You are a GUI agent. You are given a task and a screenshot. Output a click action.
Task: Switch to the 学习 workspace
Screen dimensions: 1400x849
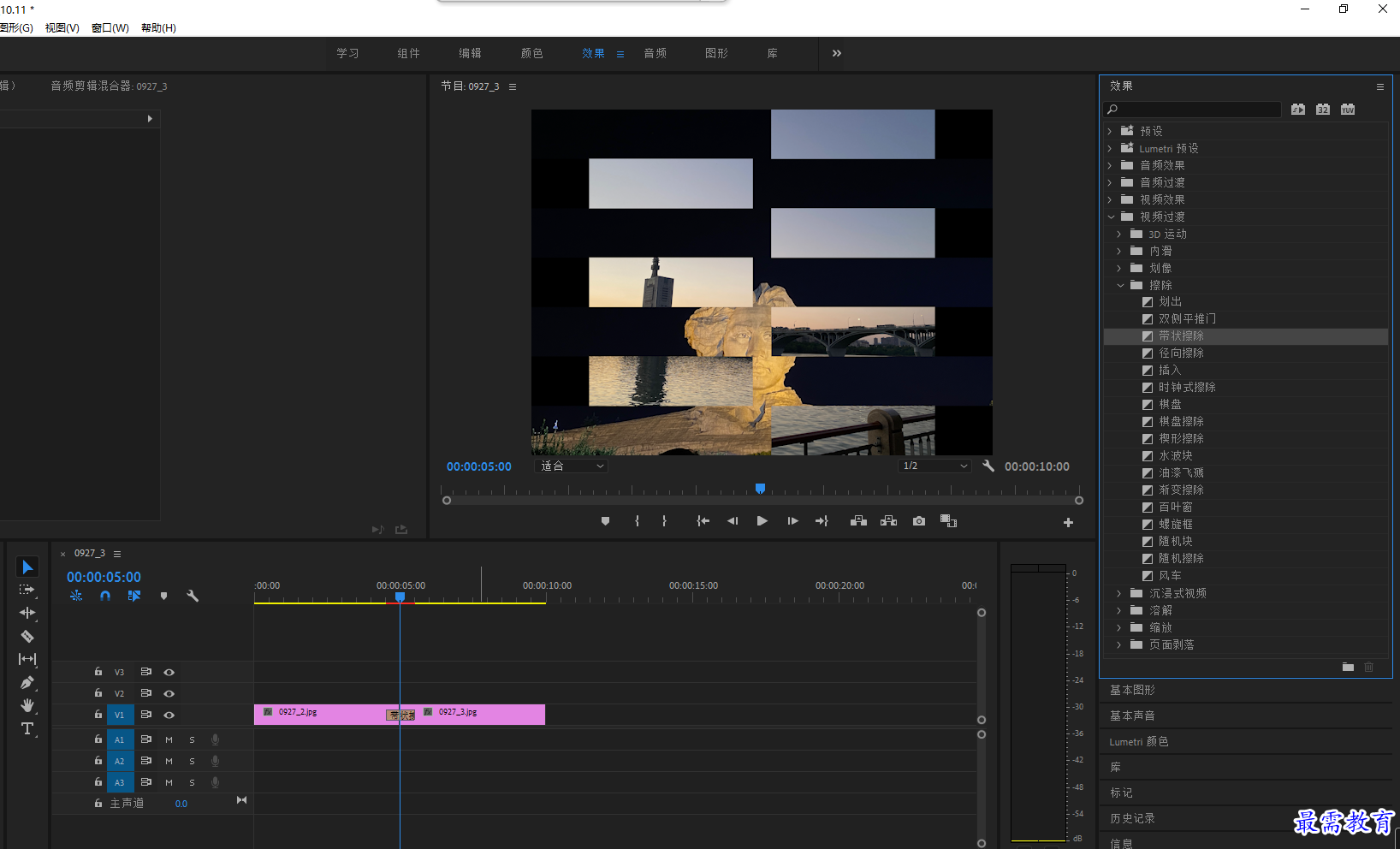347,53
